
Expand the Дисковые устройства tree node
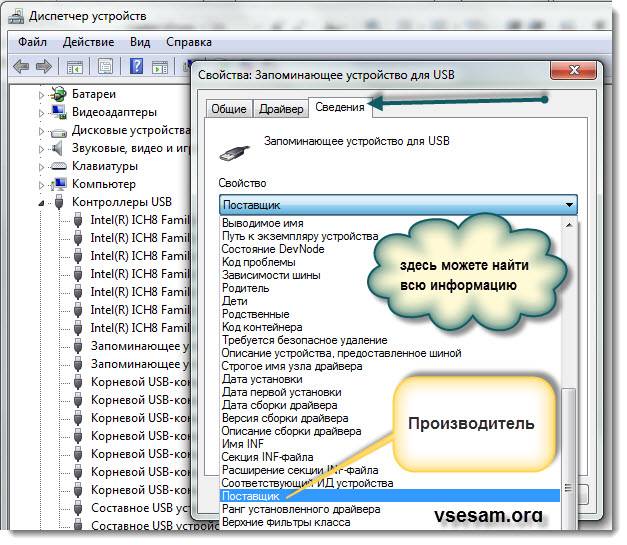coord(41,131)
